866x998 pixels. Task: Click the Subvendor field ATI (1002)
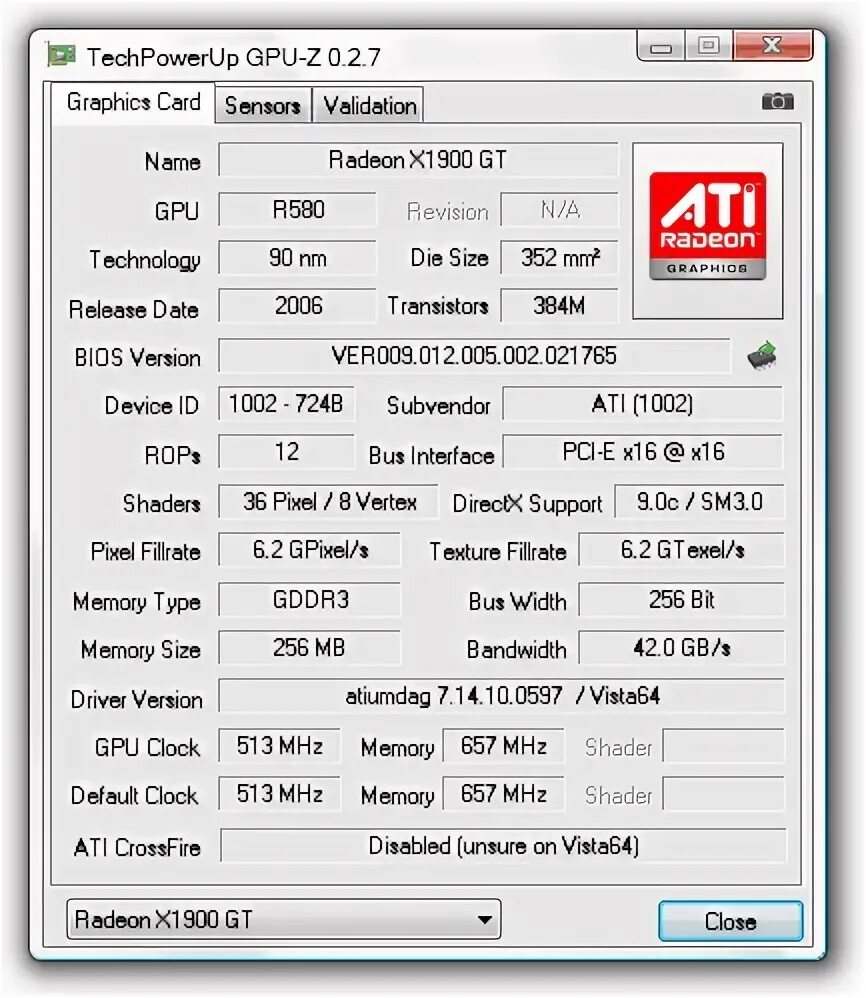pyautogui.click(x=643, y=404)
